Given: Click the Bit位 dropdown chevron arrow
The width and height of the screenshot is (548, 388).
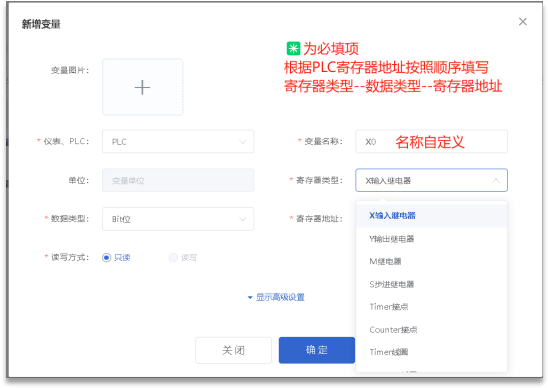Looking at the screenshot, I should pyautogui.click(x=242, y=219).
